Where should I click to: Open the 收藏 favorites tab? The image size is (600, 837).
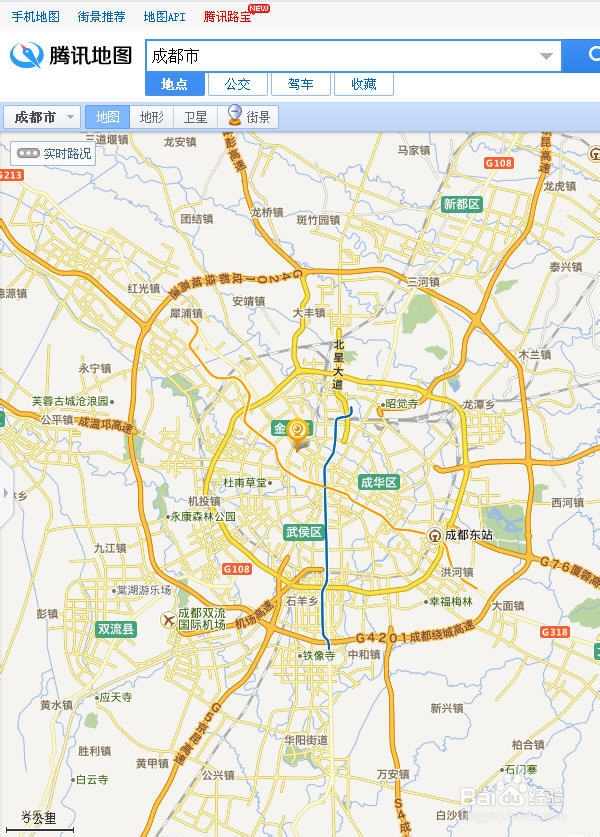[x=364, y=84]
